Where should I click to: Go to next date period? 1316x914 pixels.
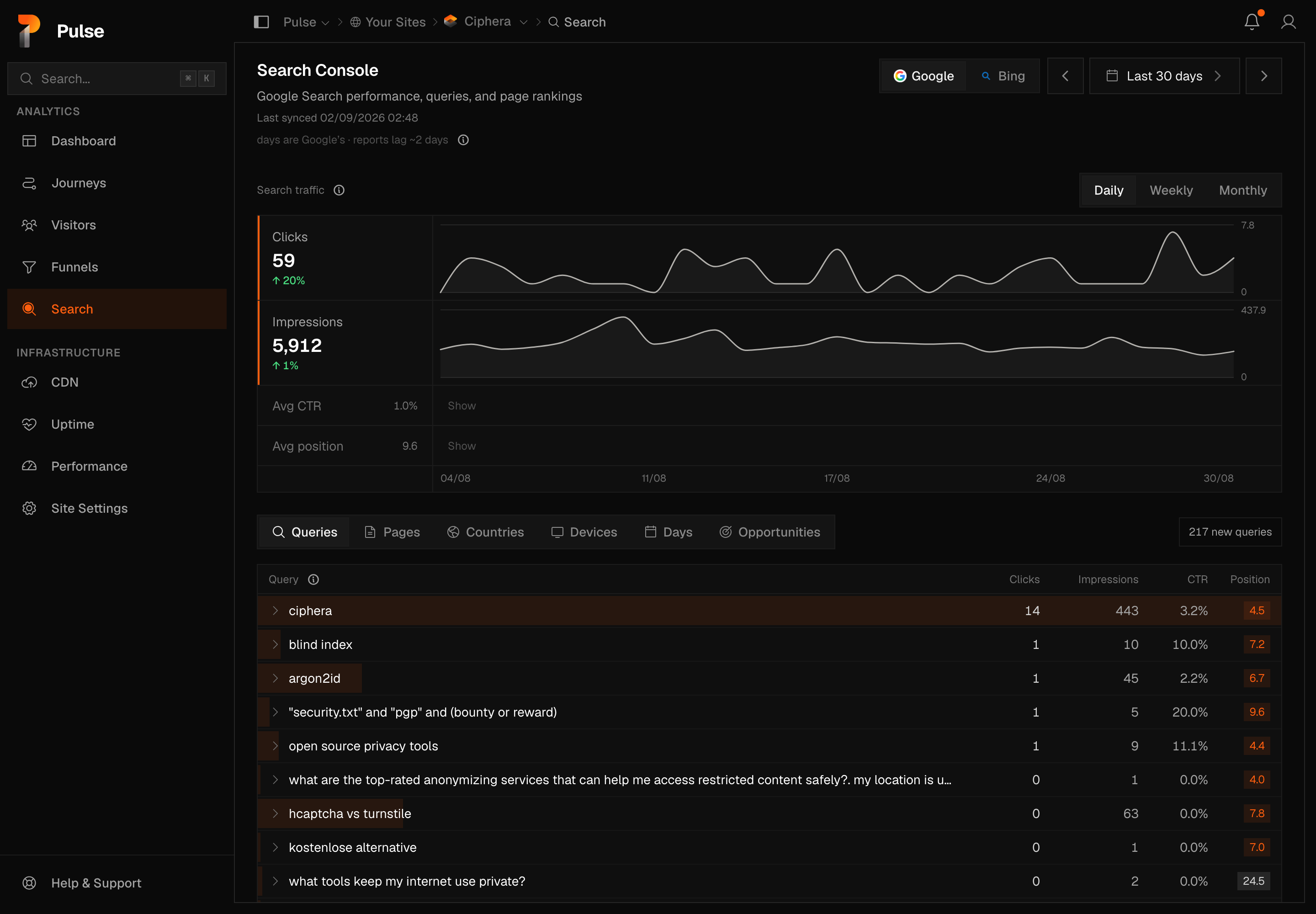coord(1263,75)
